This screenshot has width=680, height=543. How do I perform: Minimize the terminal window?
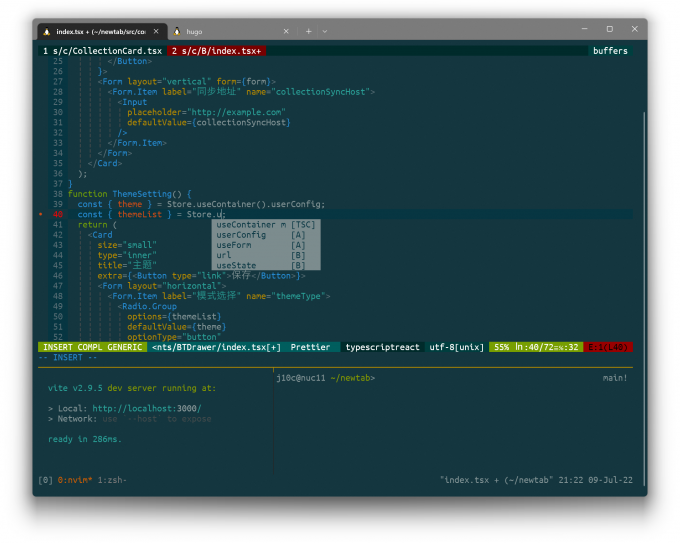(585, 29)
